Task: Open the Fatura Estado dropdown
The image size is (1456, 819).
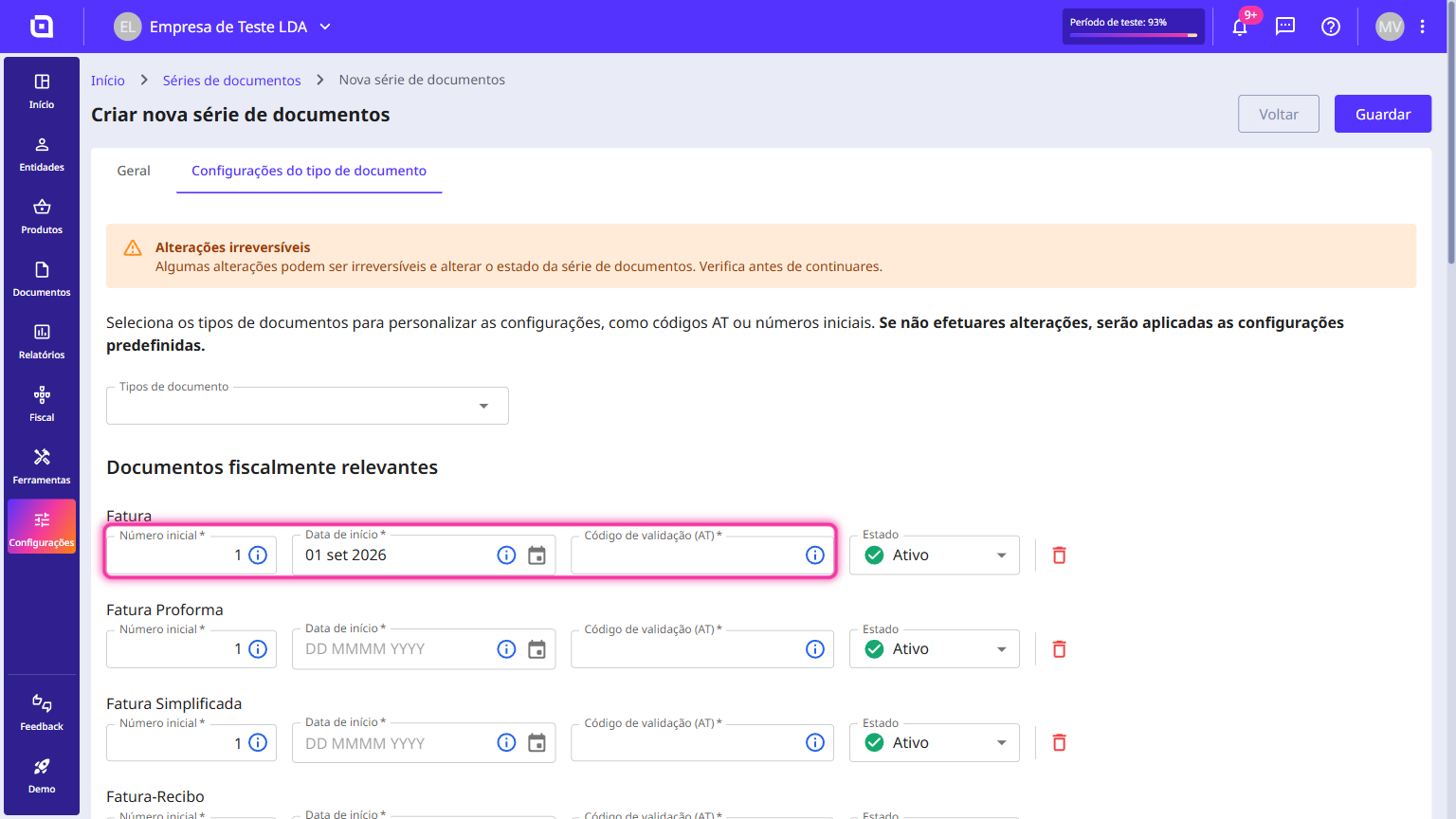Action: (x=935, y=555)
